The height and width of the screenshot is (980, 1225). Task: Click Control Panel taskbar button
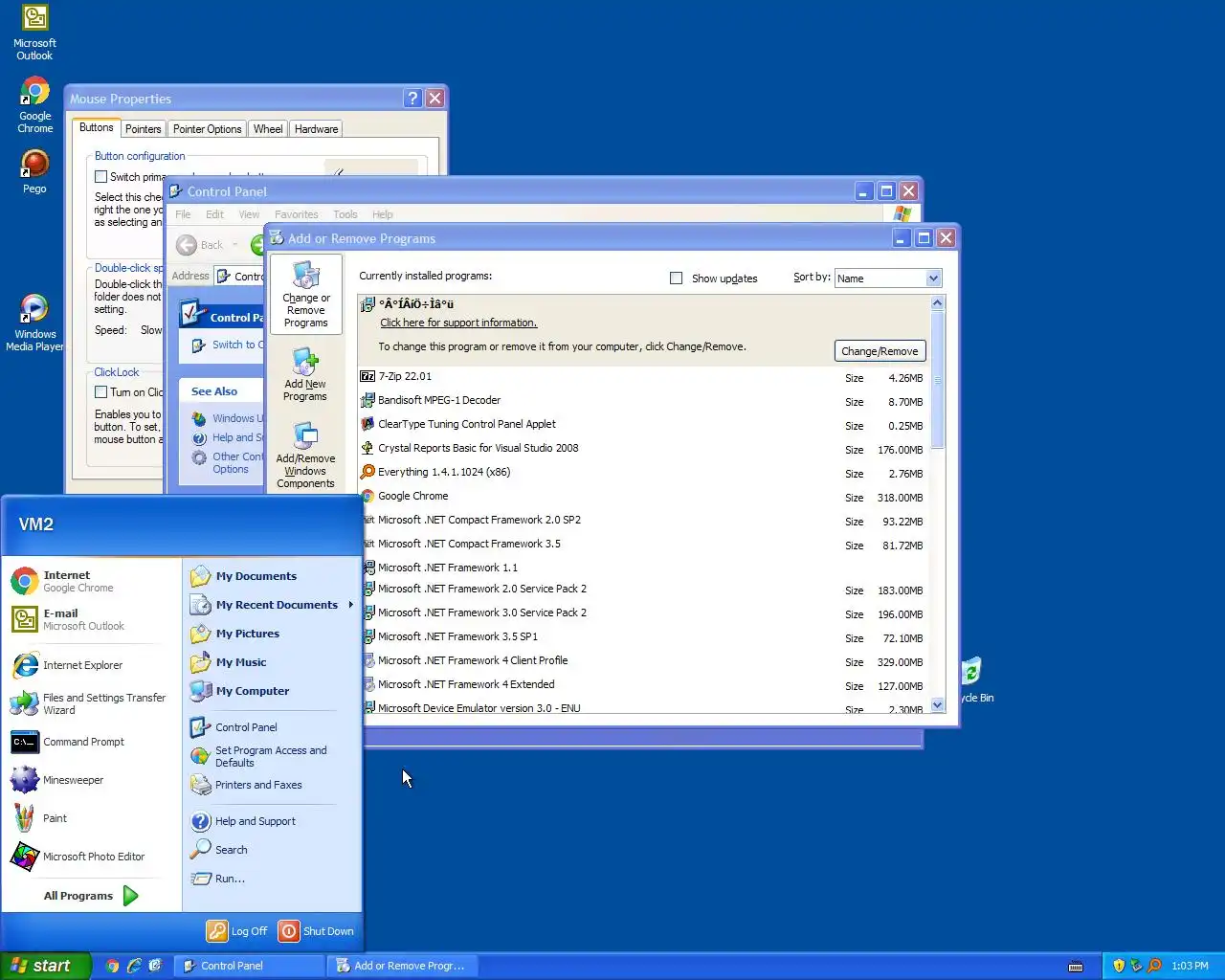251,966
